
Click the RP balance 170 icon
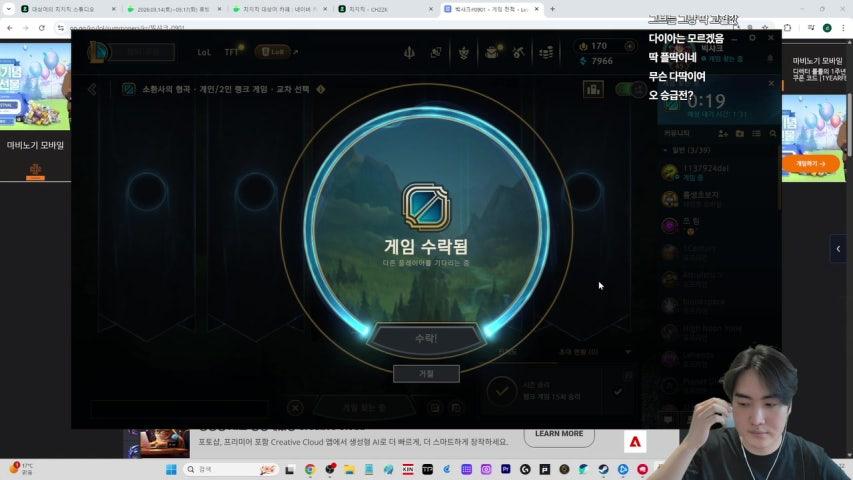584,46
